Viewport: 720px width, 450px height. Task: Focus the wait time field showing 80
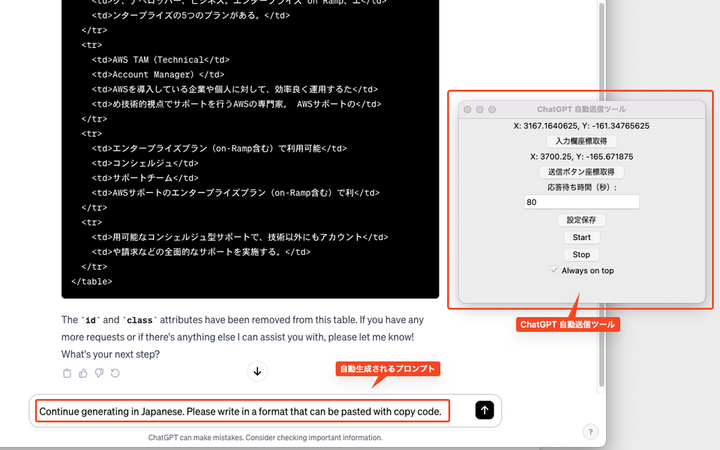point(581,202)
